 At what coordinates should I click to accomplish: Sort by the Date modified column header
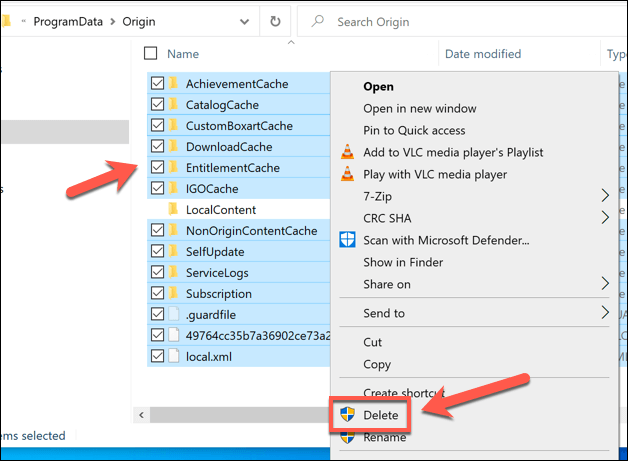[484, 54]
